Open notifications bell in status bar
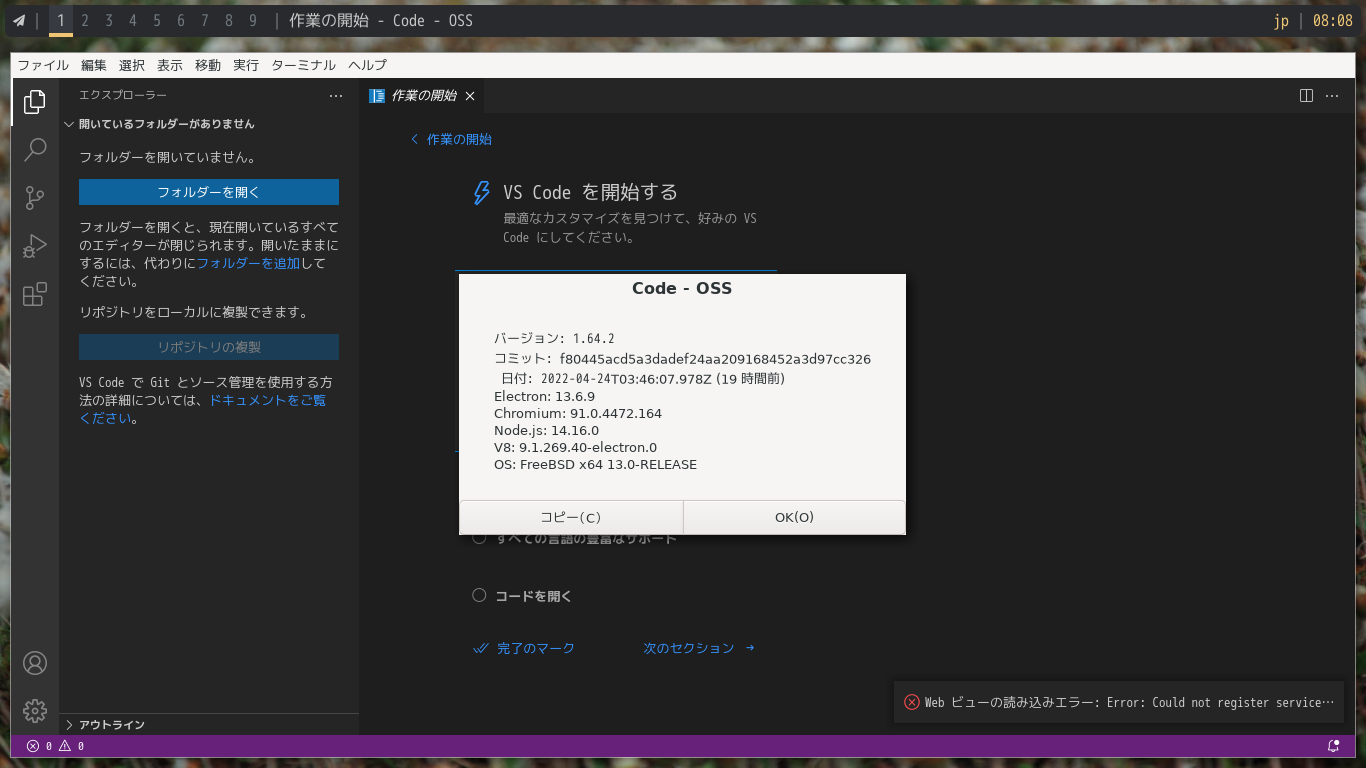The height and width of the screenshot is (768, 1366). click(x=1333, y=746)
